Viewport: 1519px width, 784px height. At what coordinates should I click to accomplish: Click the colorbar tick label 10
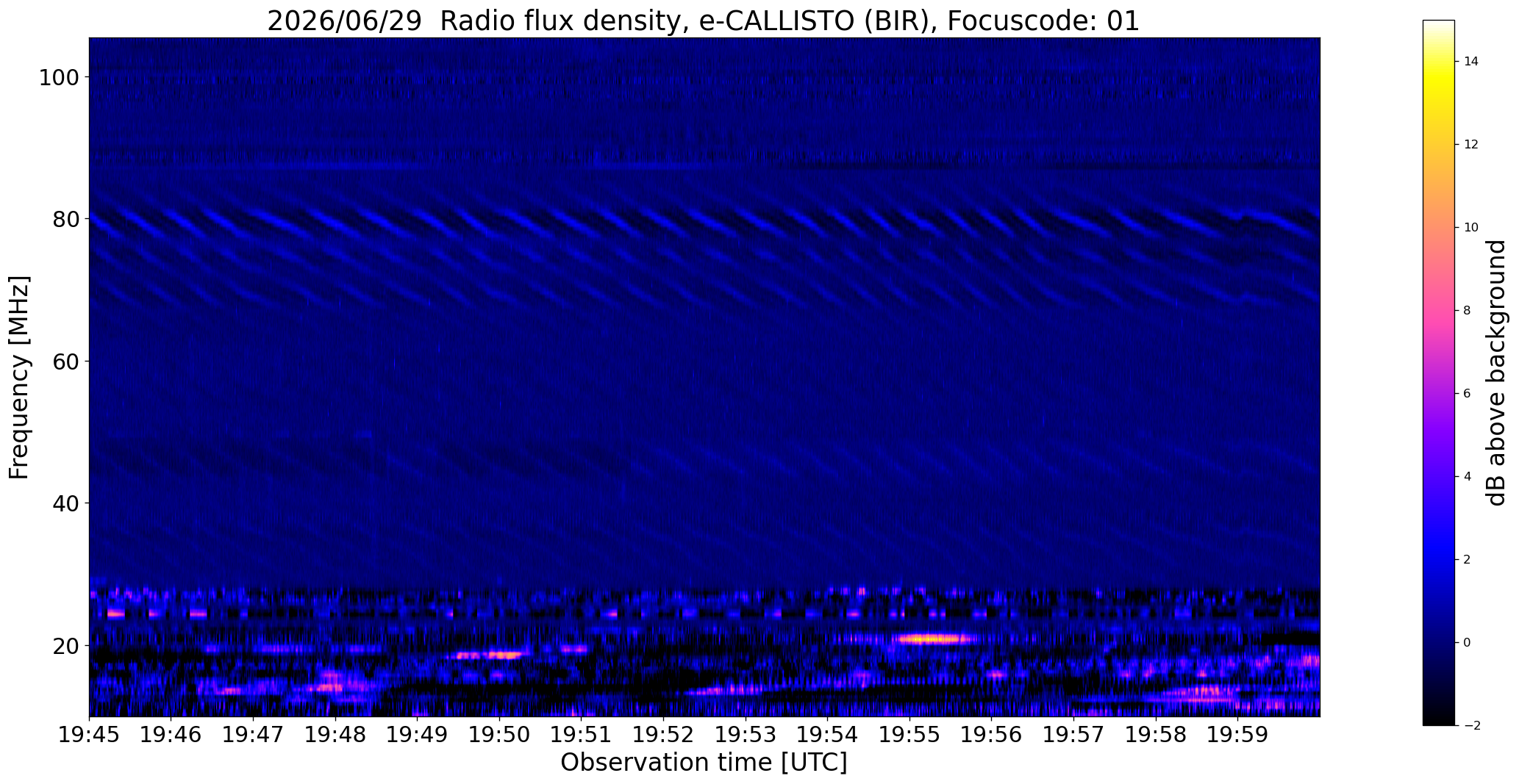(x=1471, y=228)
